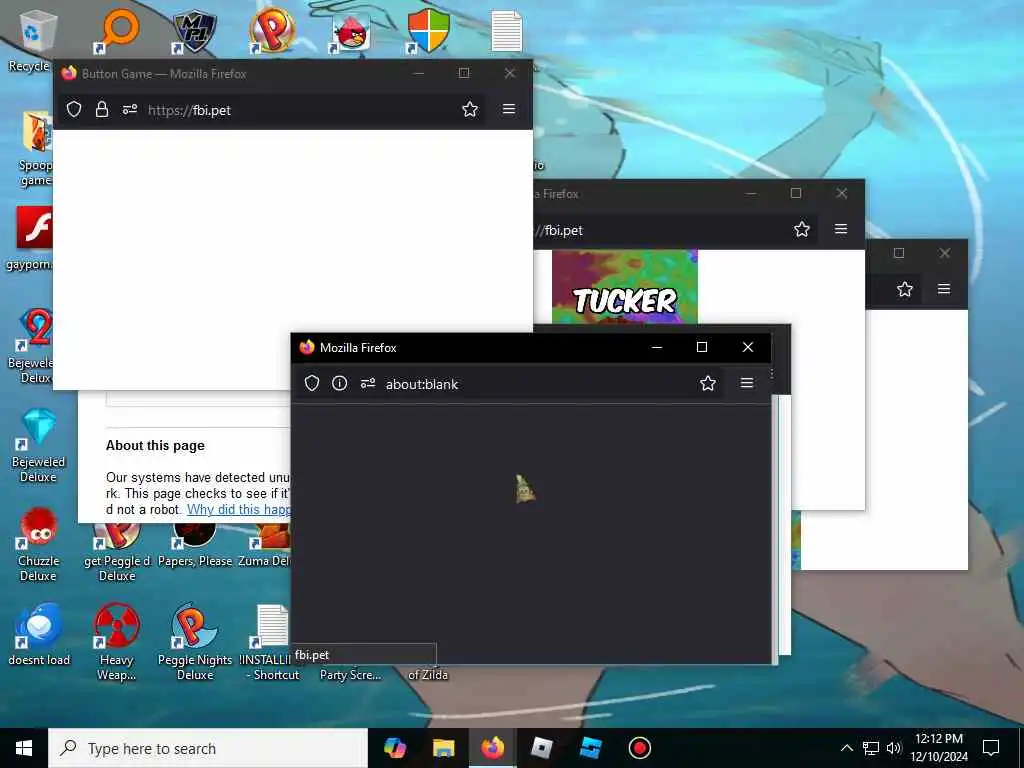Image resolution: width=1024 pixels, height=768 pixels.
Task: Click the info icon in about:blank window
Action: point(340,383)
